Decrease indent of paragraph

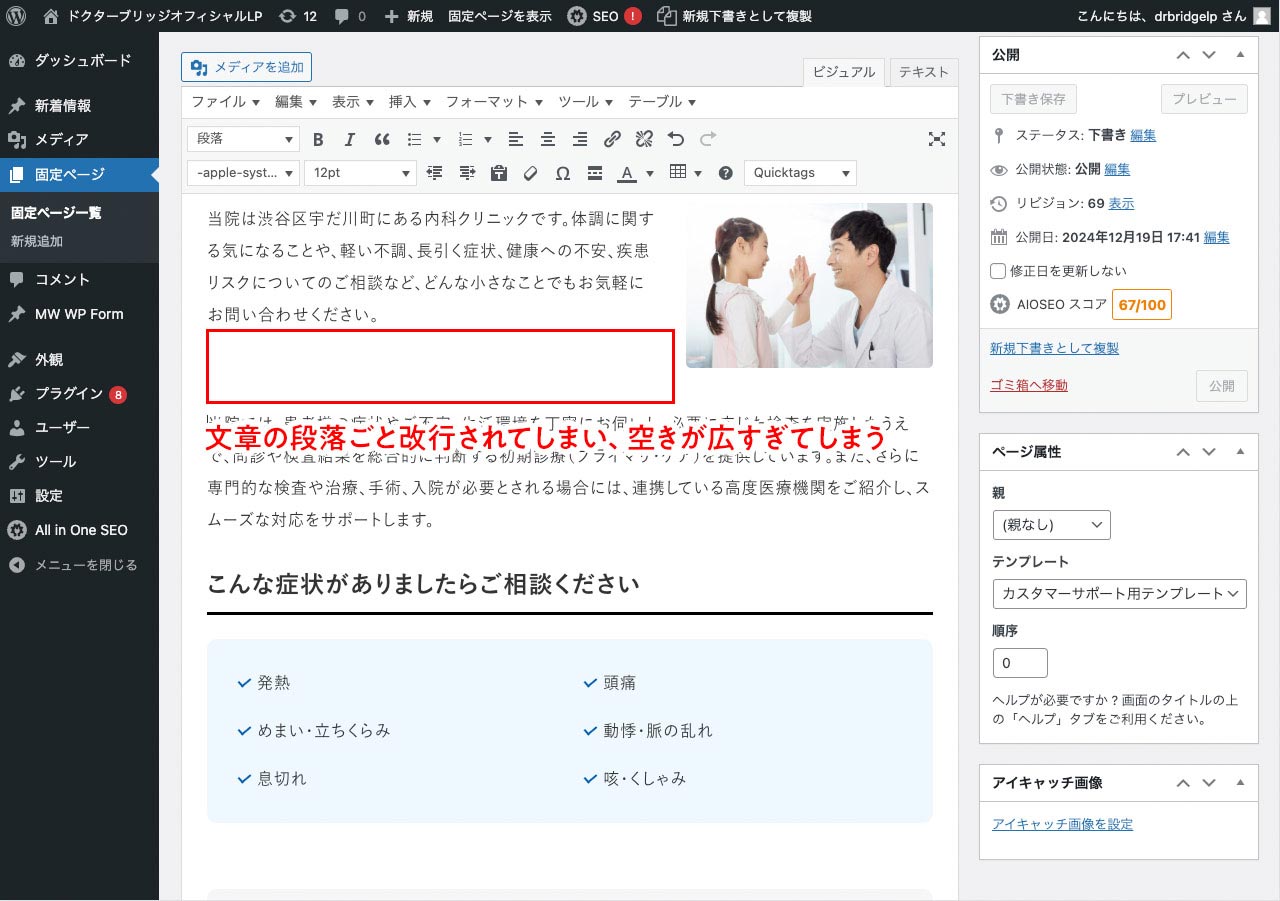(435, 173)
